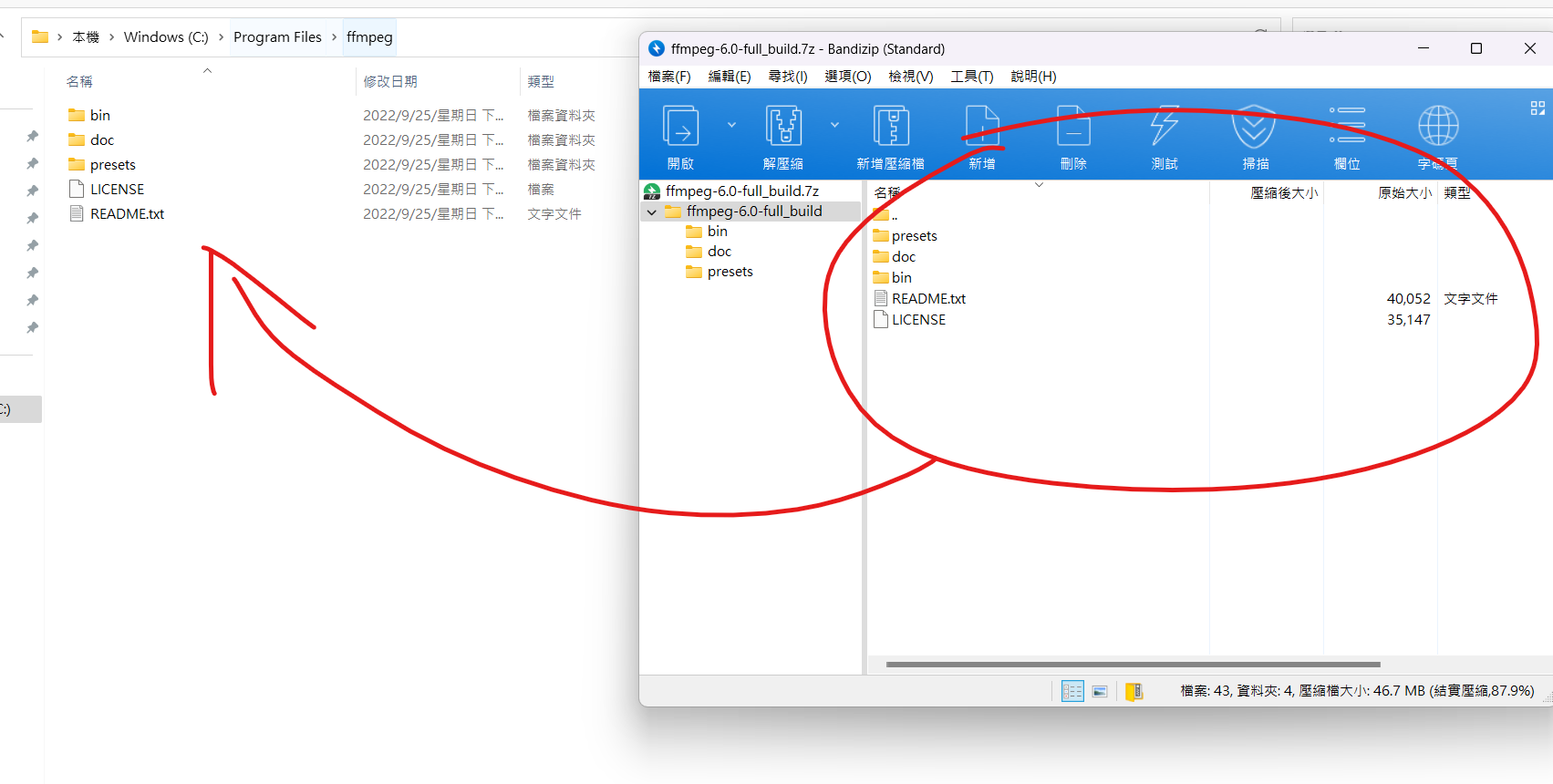Click the Bandizip horizontal scrollbar

click(1133, 665)
